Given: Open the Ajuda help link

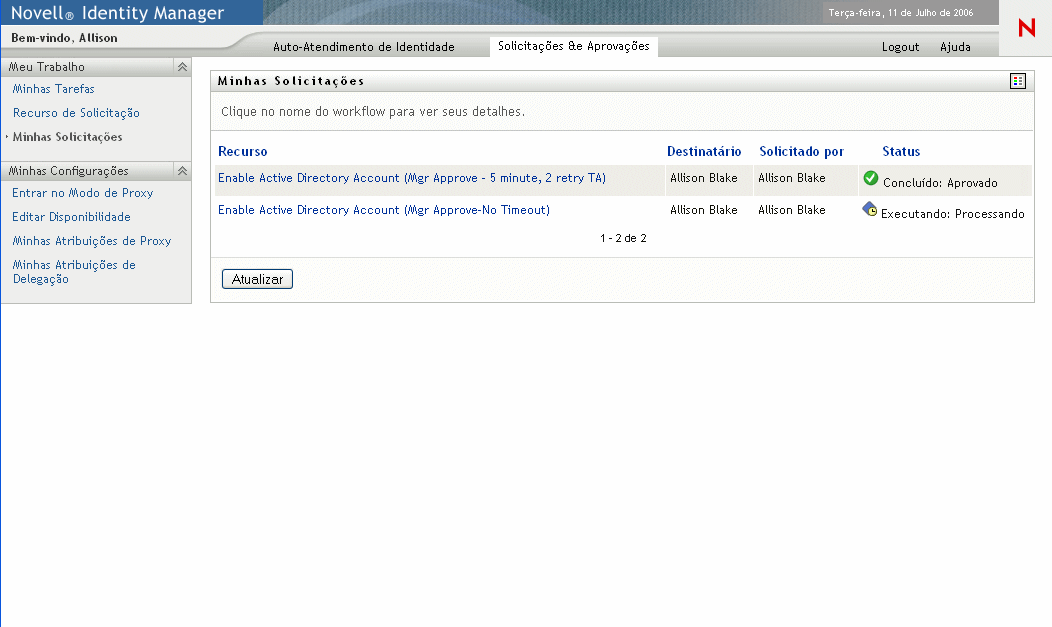Looking at the screenshot, I should pos(955,47).
